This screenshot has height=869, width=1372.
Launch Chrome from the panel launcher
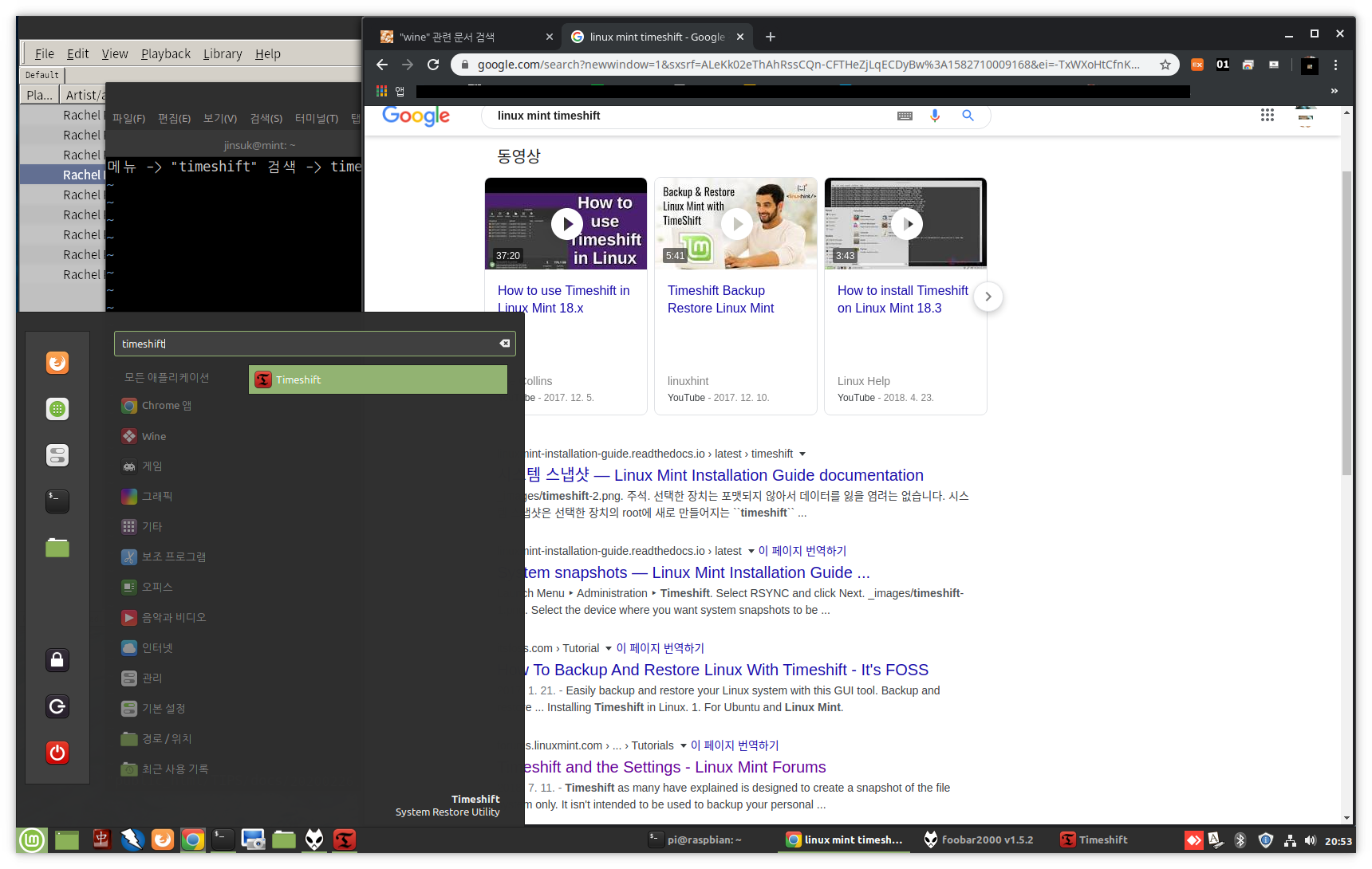click(193, 840)
